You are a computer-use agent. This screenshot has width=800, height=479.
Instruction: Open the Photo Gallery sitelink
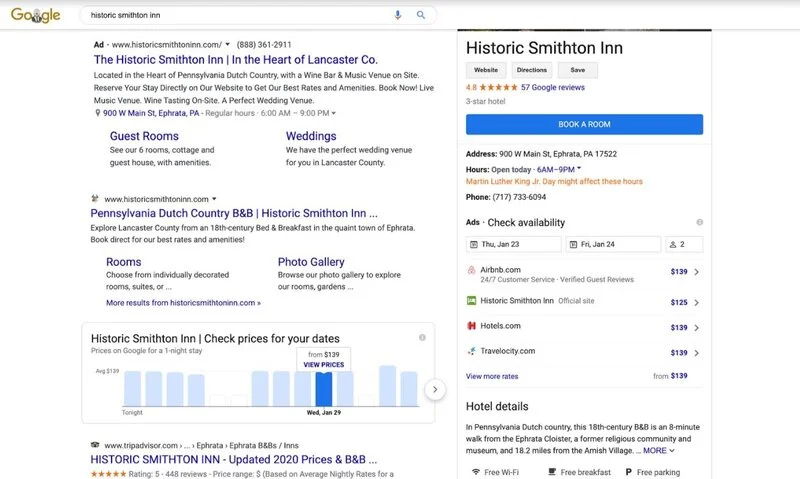(311, 262)
